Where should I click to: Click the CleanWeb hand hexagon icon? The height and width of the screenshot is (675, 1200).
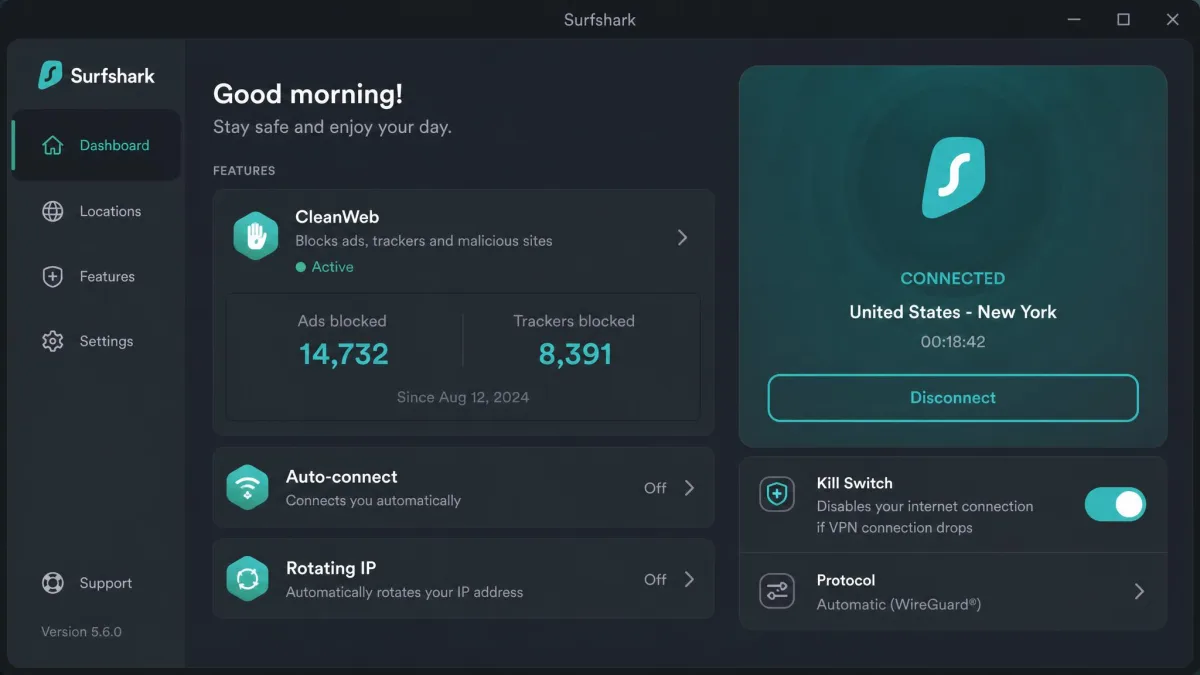(255, 236)
